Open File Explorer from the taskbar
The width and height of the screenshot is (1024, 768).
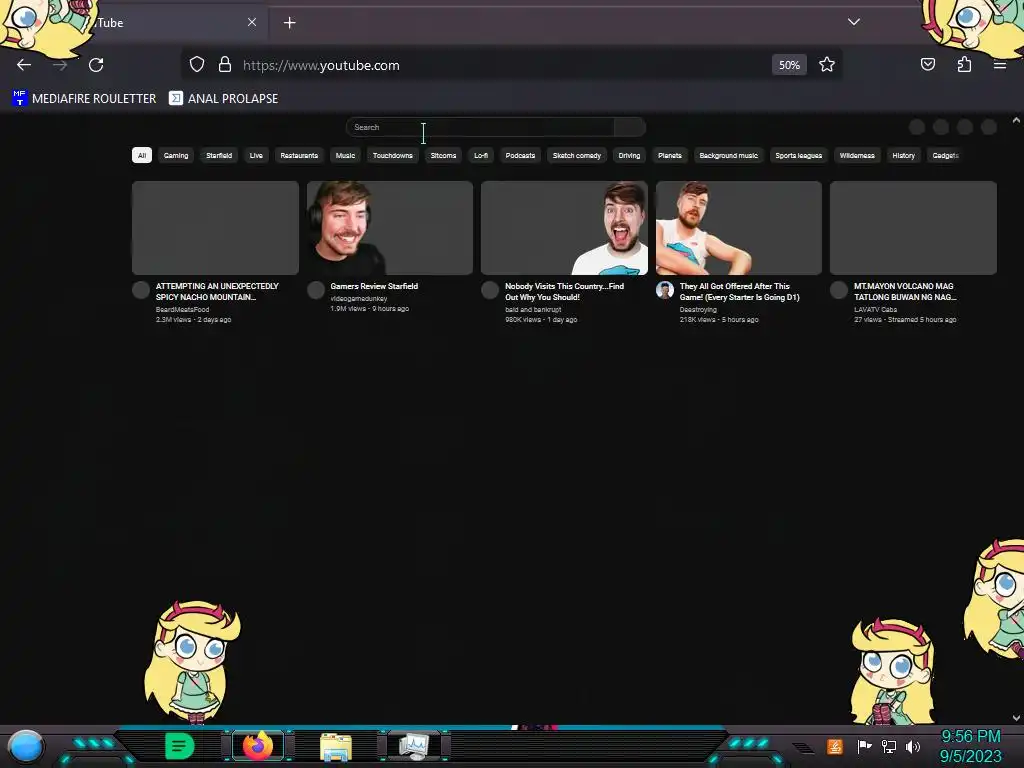click(336, 746)
